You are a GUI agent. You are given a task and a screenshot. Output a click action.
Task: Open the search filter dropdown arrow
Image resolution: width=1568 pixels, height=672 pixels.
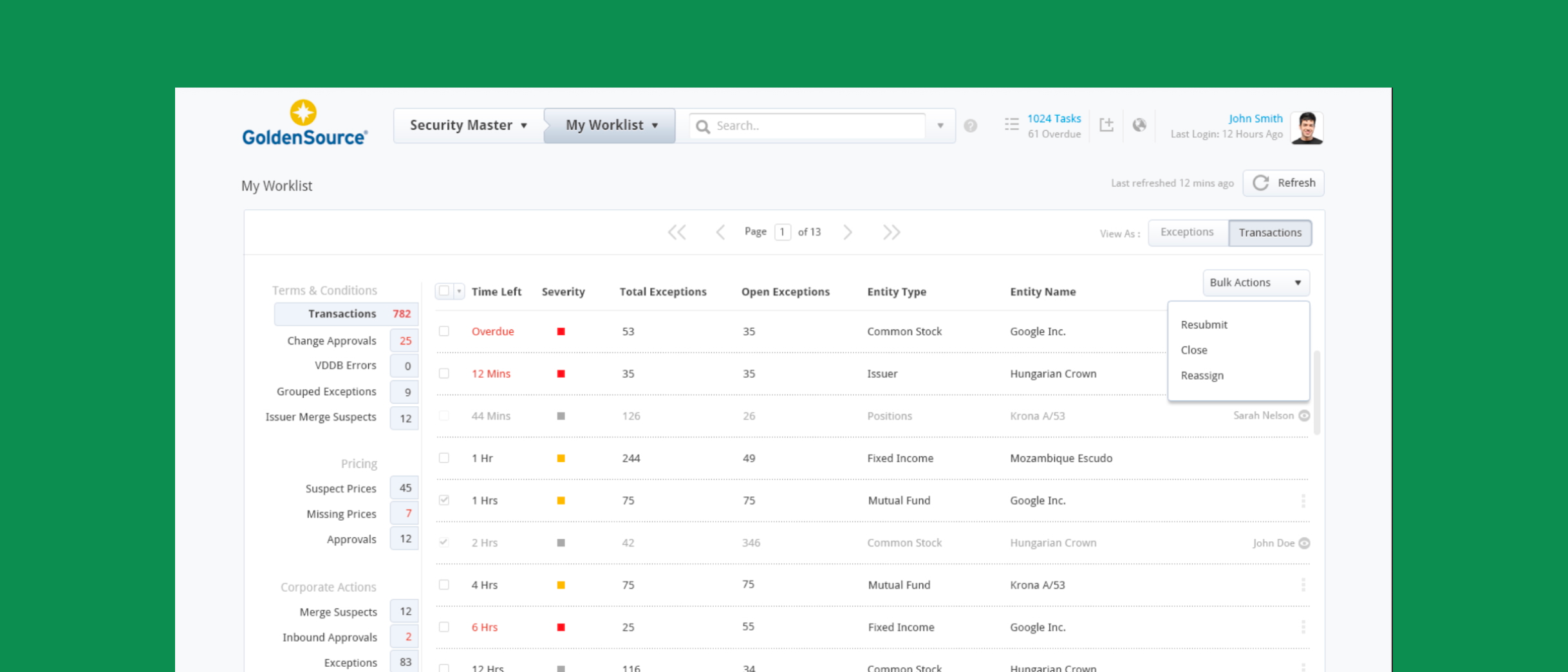point(940,126)
